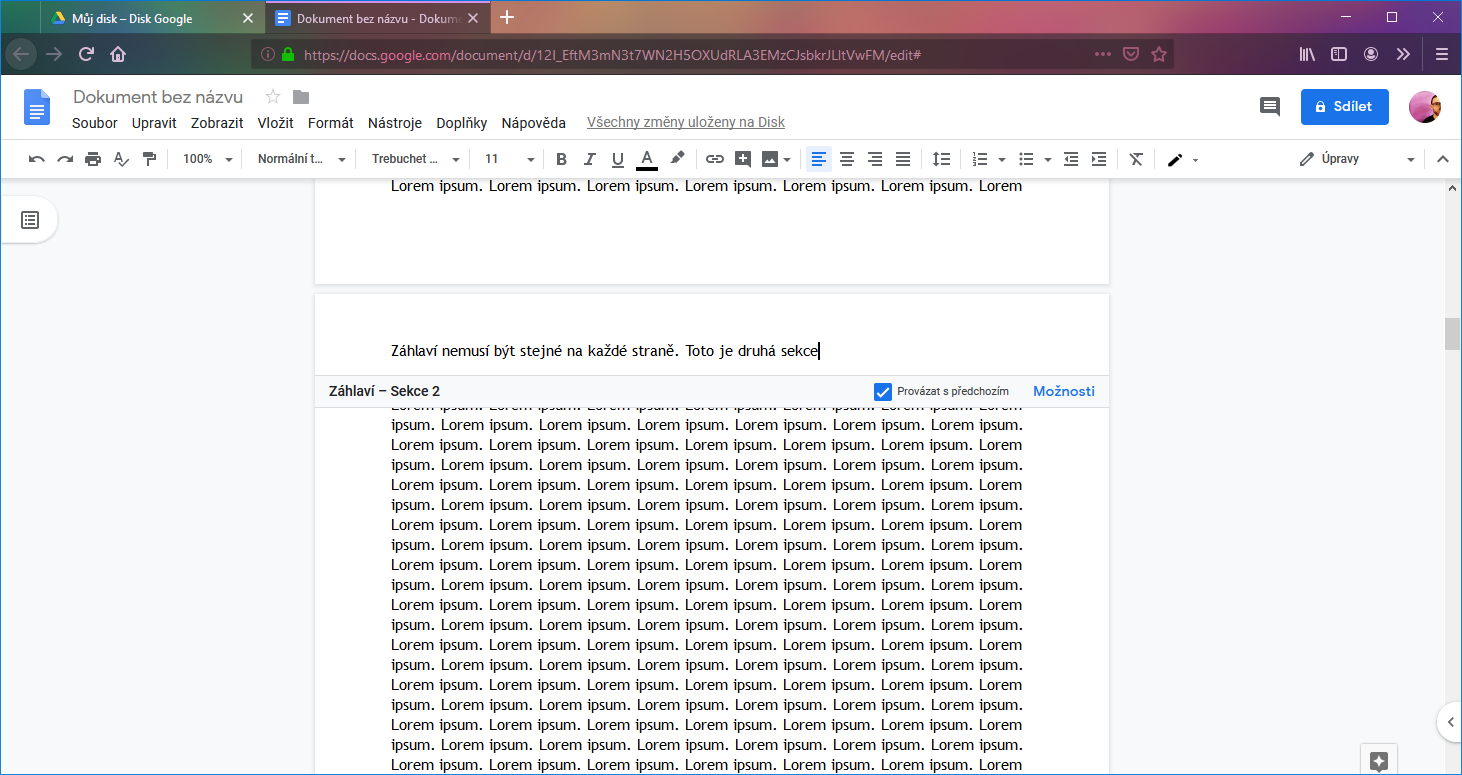
Task: Open insert image dropdown arrow
Action: [x=788, y=160]
